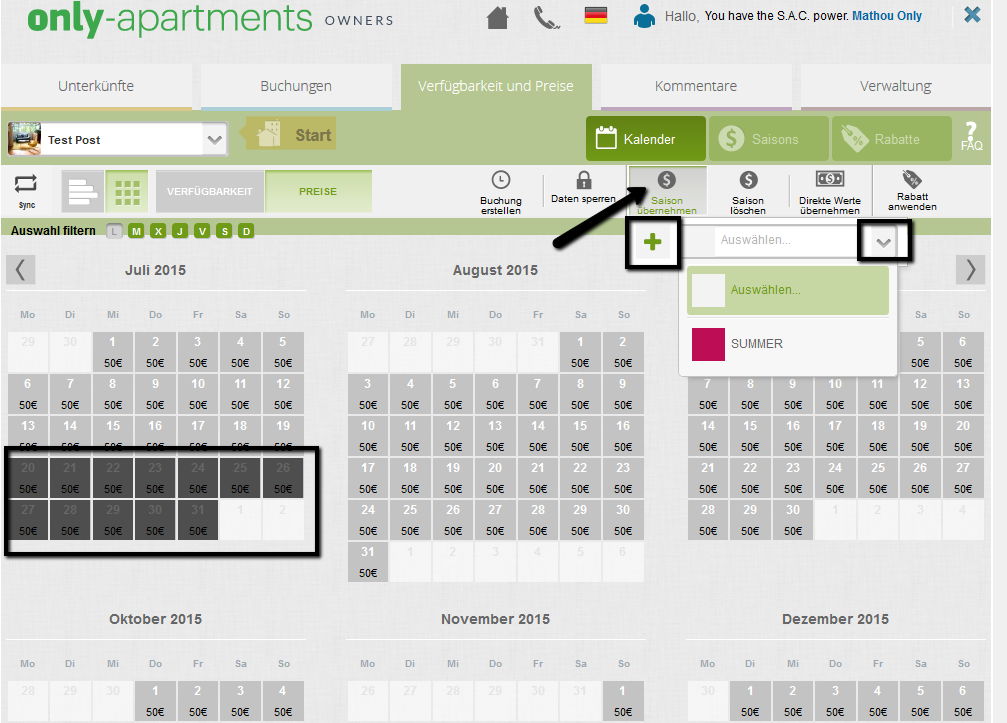
Task: Click the Daten sperren lock icon
Action: pyautogui.click(x=584, y=180)
